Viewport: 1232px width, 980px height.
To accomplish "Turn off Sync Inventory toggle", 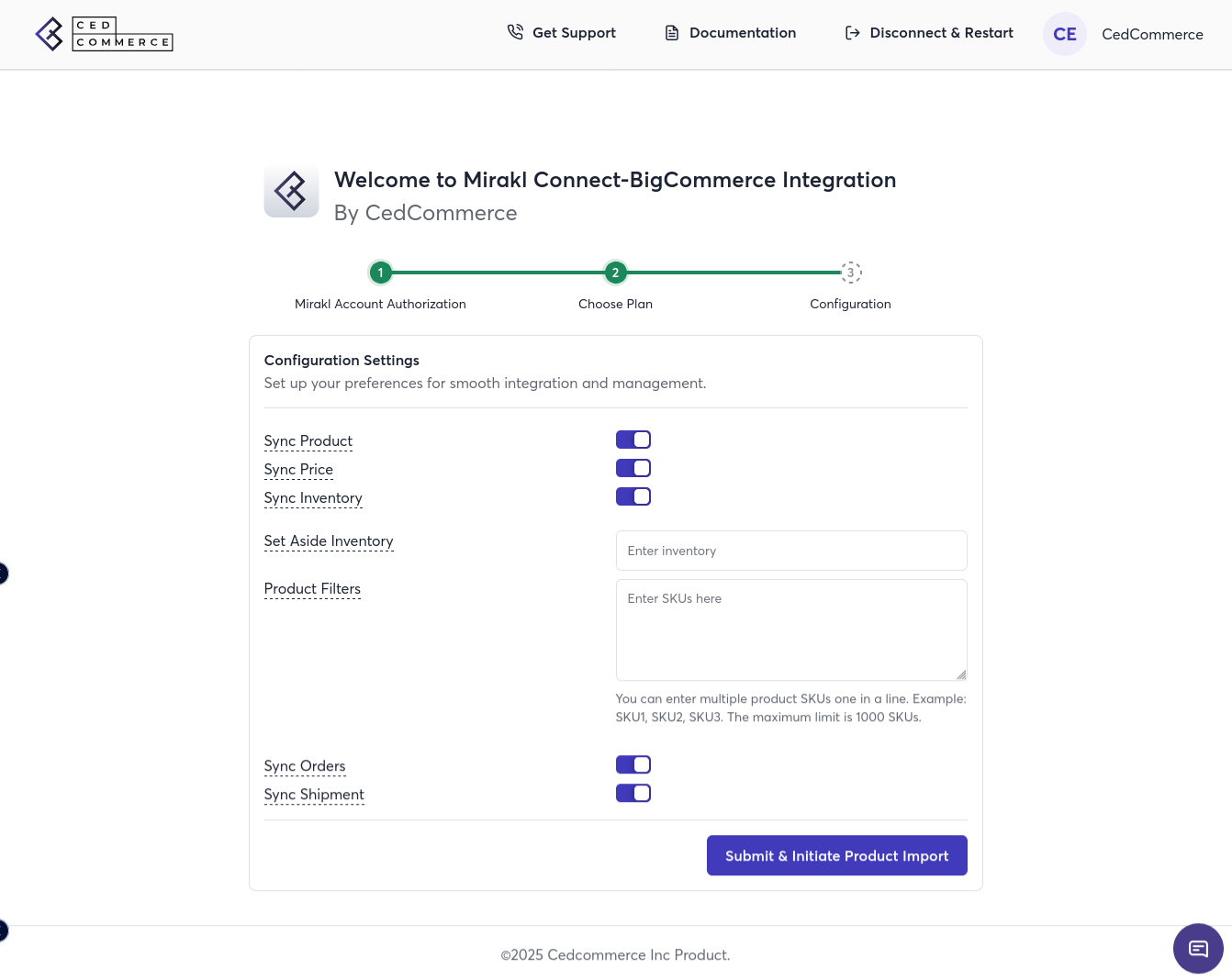I will coord(633,497).
